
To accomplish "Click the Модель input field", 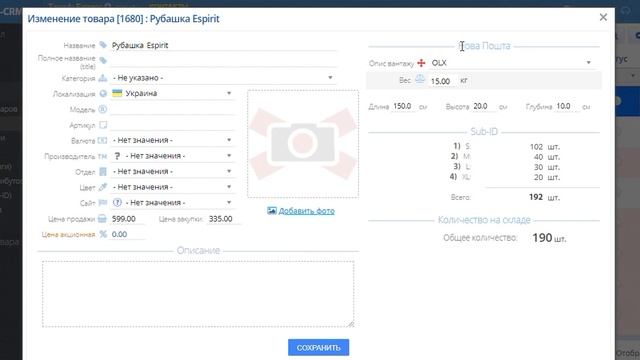I will 173,109.
